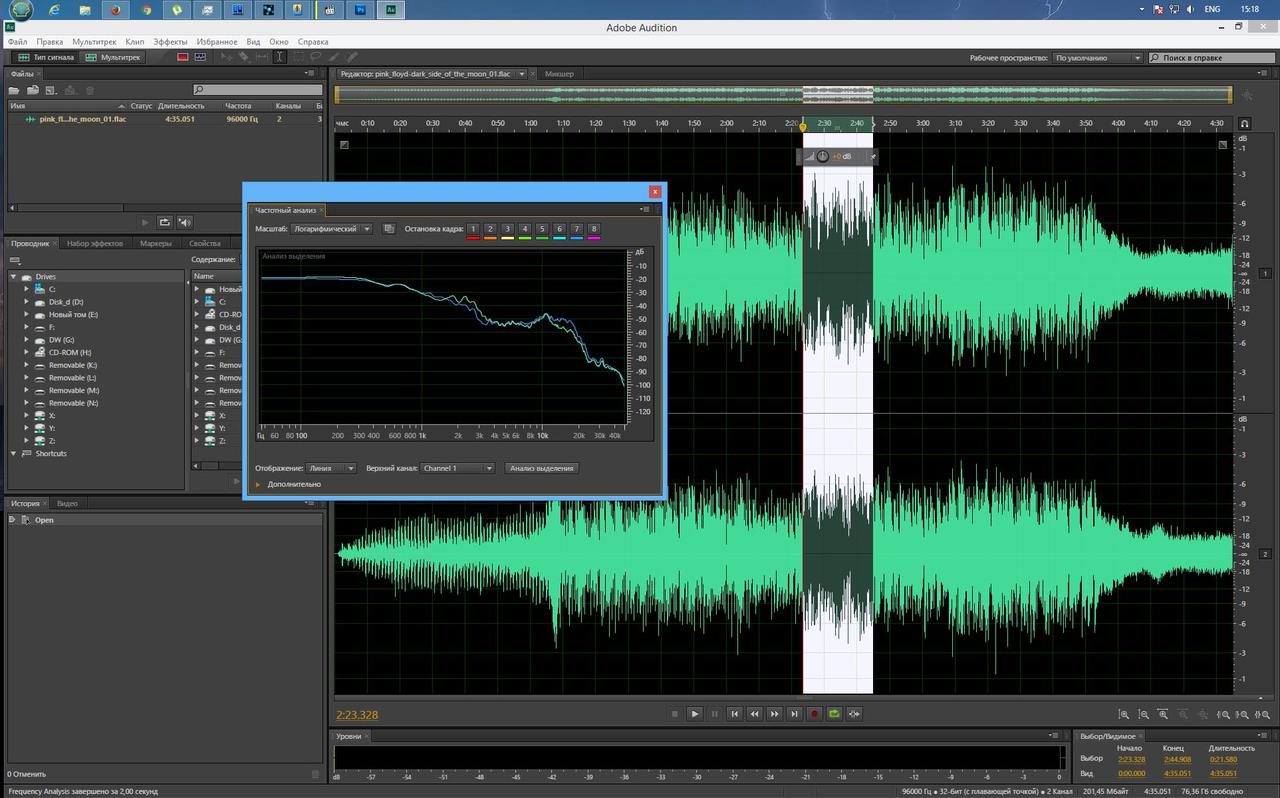Click Zoom to Selection icon (rightmost)
This screenshot has height=798, width=1280.
point(1261,714)
